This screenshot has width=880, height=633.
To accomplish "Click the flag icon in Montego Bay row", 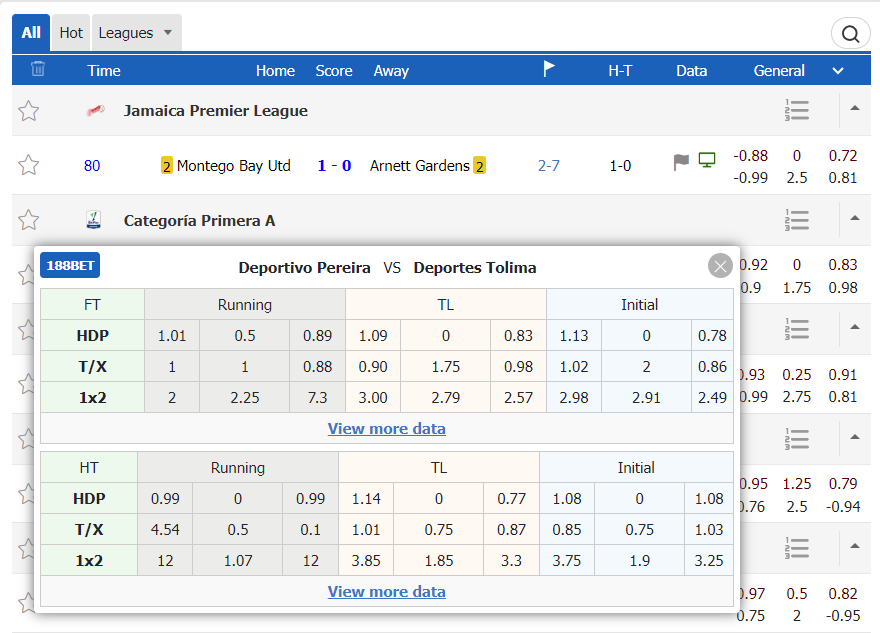I will point(681,162).
